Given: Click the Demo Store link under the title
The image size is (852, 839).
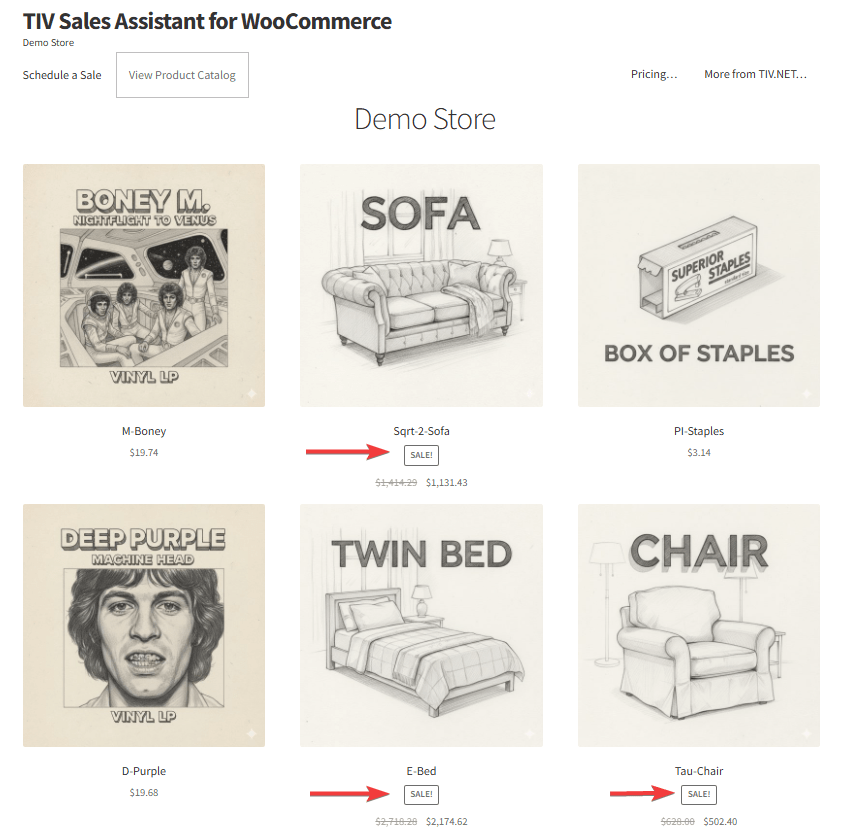Looking at the screenshot, I should tap(48, 43).
